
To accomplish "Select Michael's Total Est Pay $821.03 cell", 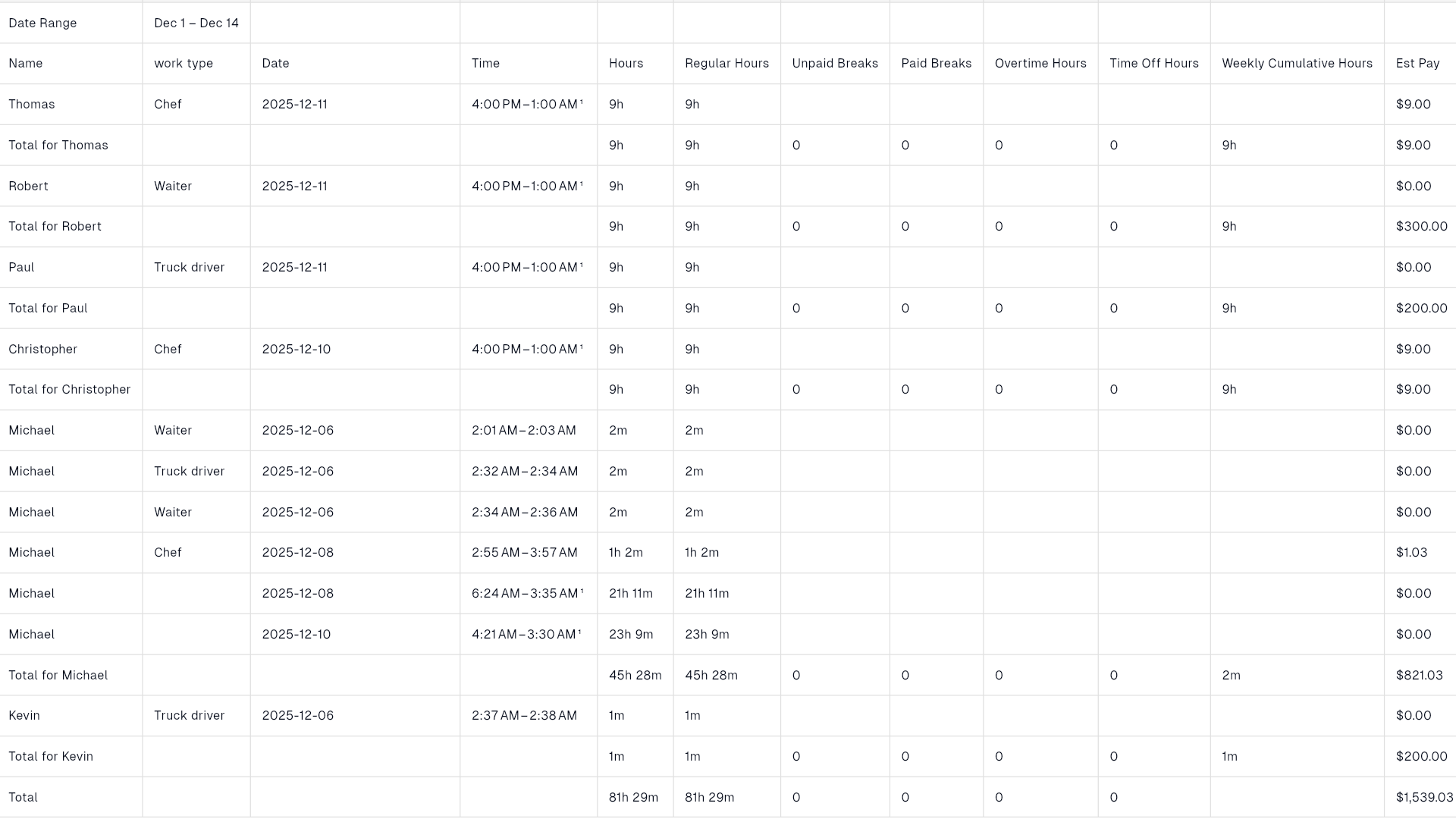I will 1419,675.
